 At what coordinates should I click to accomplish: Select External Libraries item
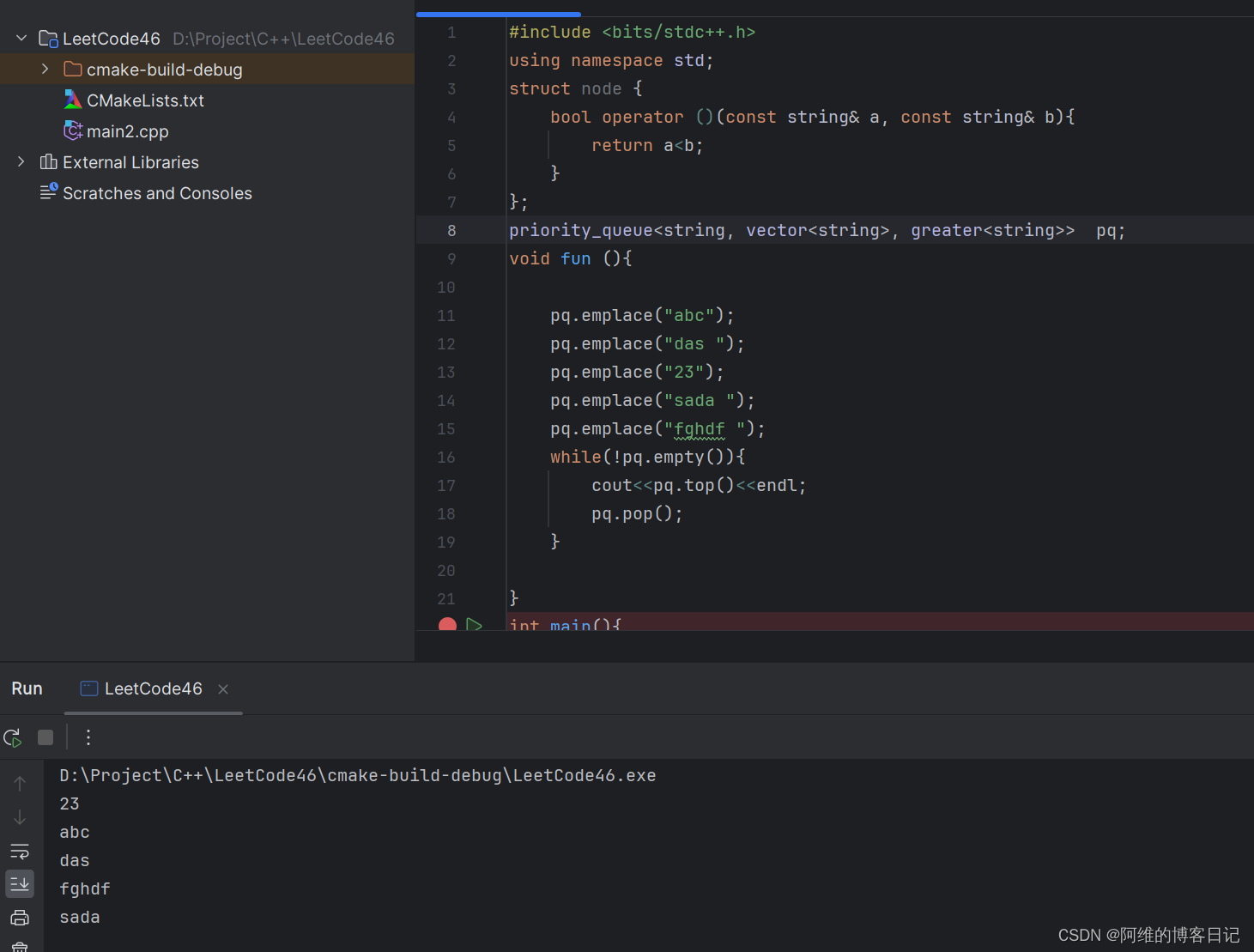130,162
